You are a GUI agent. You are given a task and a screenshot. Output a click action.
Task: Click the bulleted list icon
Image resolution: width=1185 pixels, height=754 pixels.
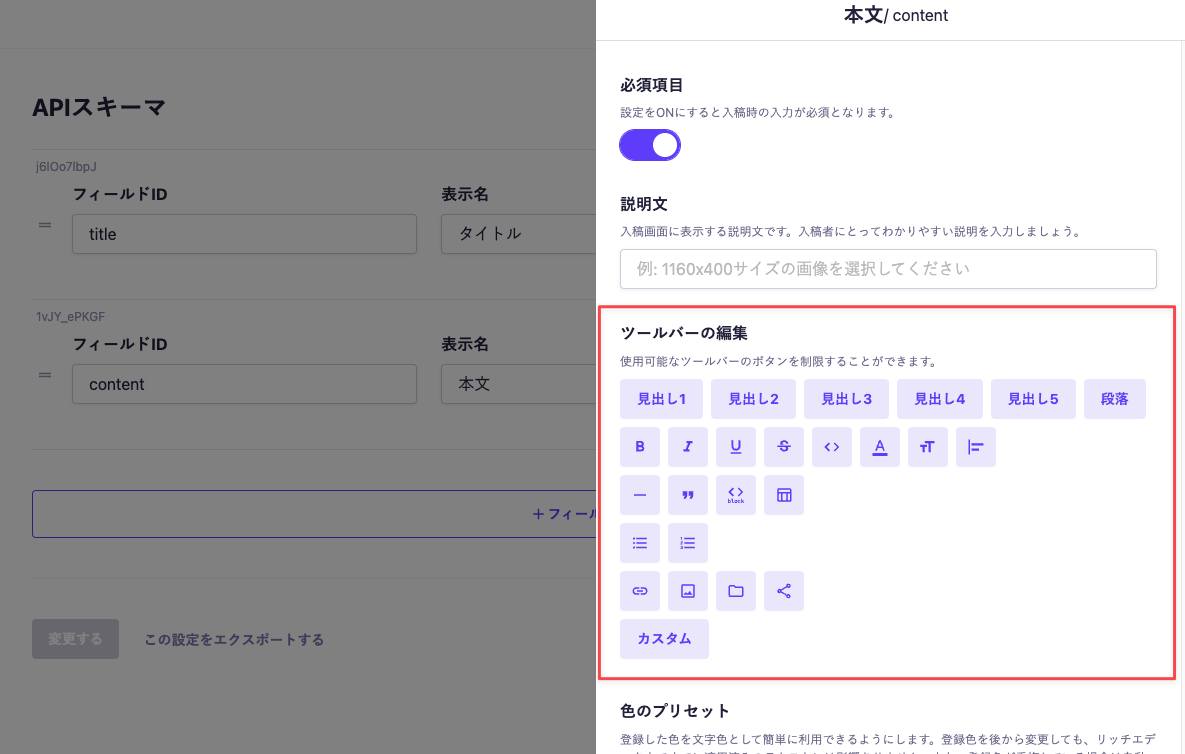point(640,543)
